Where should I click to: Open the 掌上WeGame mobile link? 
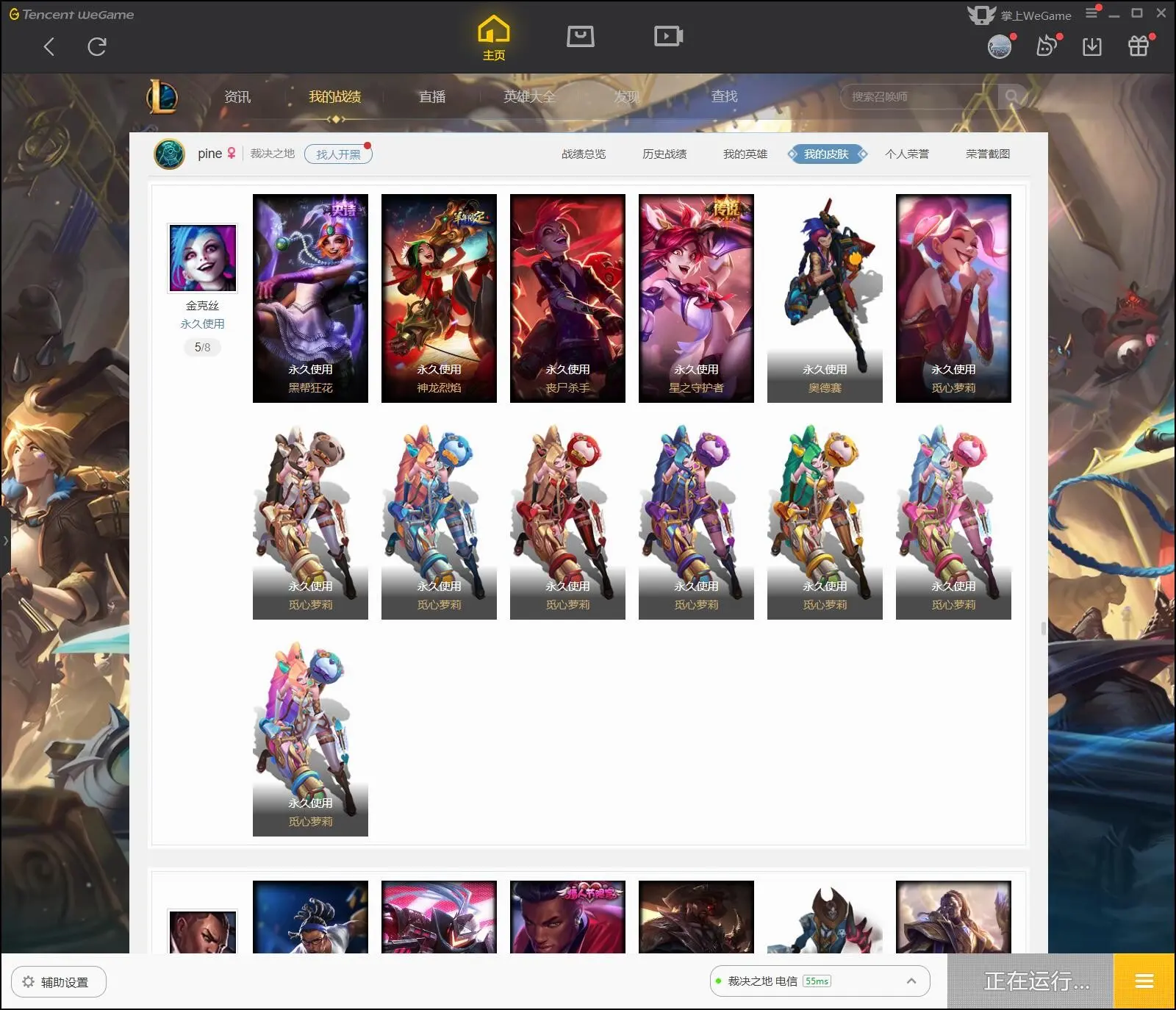1020,15
